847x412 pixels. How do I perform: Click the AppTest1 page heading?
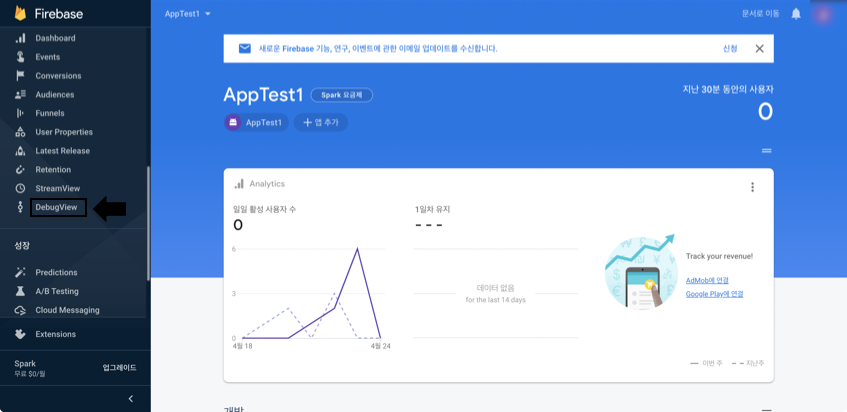point(263,95)
